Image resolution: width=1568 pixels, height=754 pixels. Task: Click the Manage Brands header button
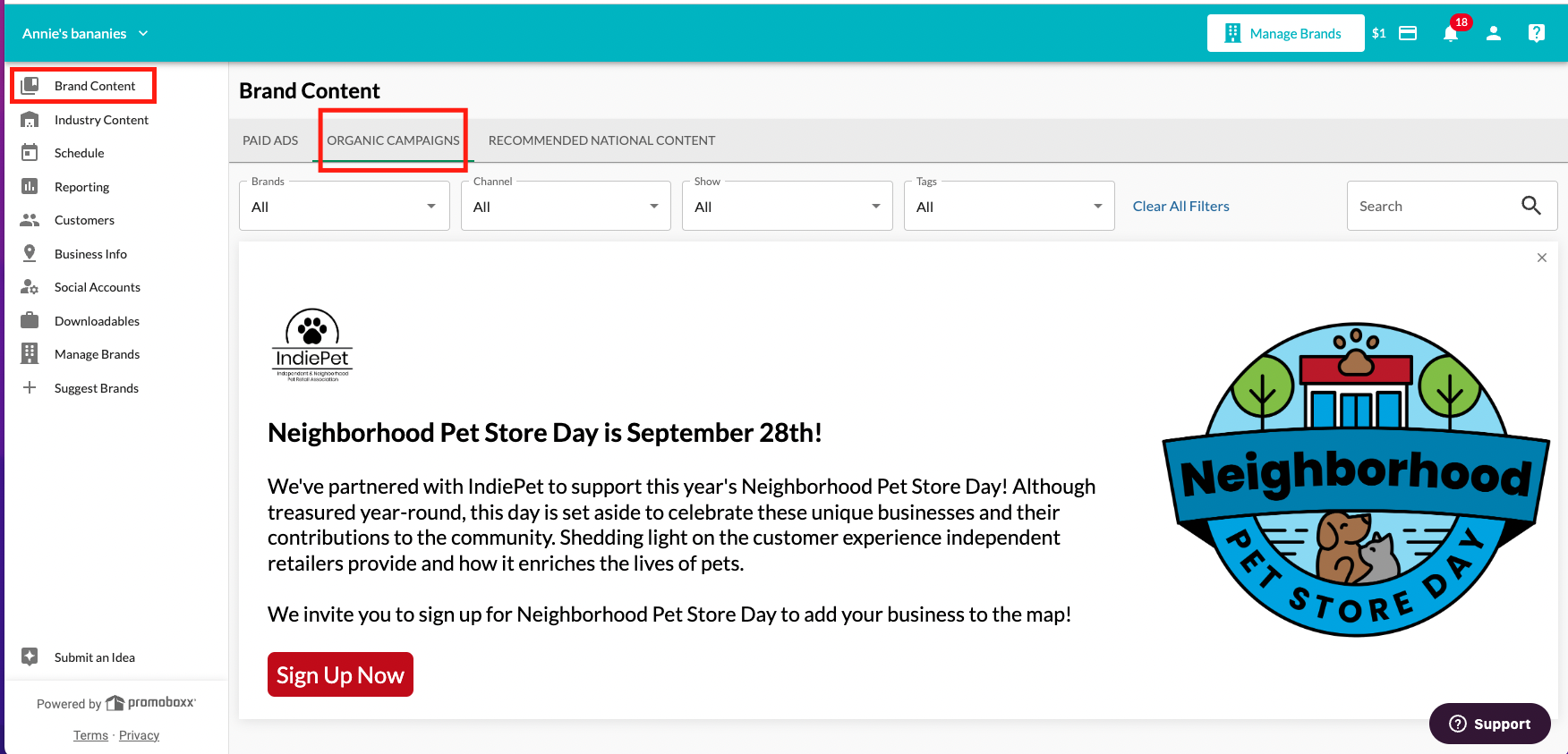point(1285,33)
